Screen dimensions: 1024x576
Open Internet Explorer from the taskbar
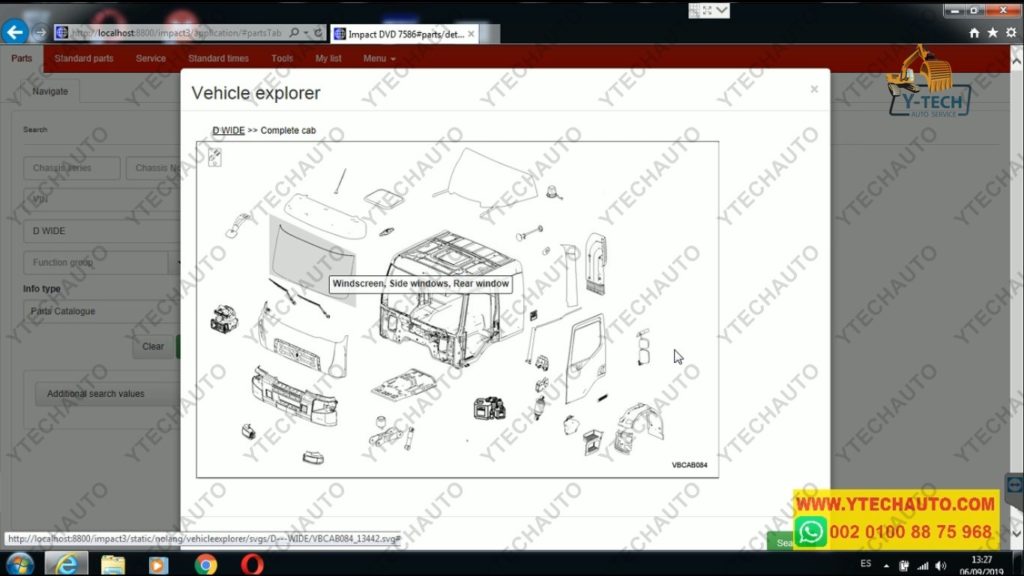point(67,564)
